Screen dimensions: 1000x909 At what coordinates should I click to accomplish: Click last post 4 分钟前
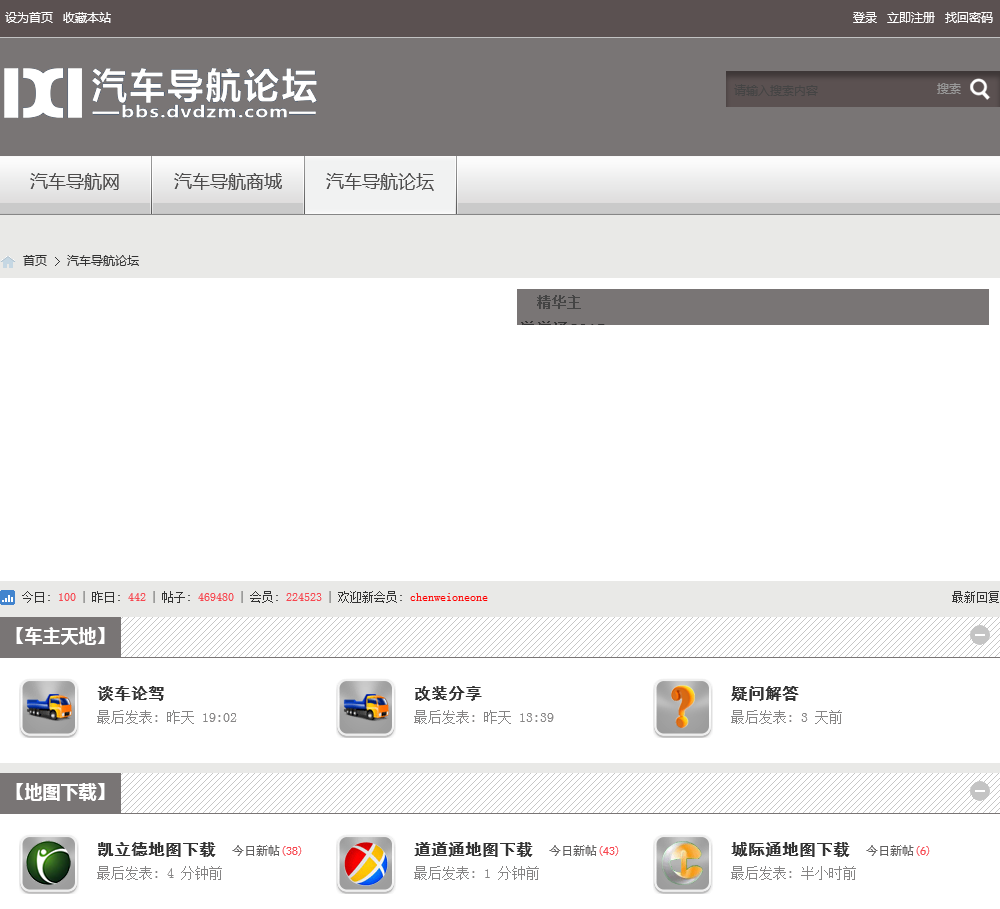tap(195, 873)
